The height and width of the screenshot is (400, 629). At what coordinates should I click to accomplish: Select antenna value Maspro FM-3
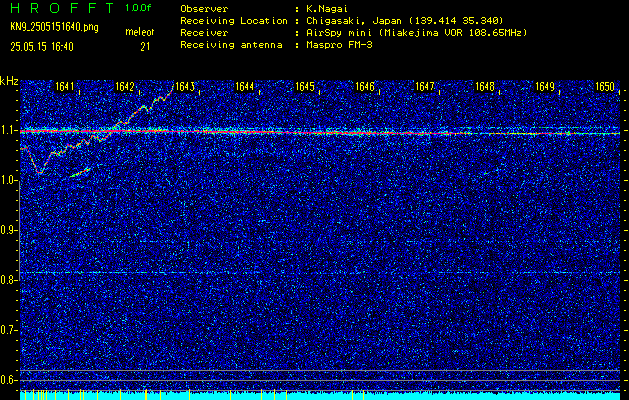coord(339,45)
